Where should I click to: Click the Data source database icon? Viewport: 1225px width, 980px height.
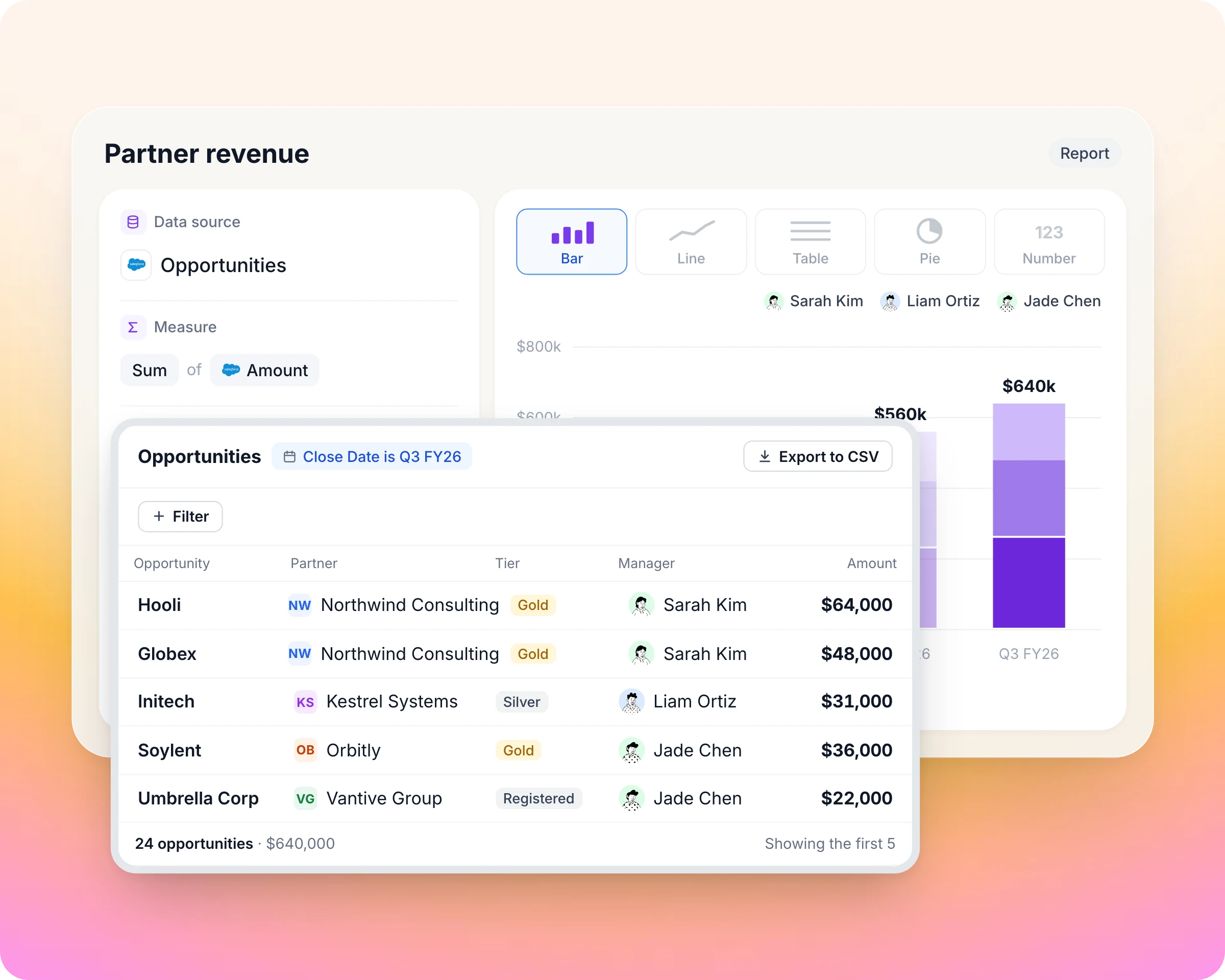click(x=133, y=222)
